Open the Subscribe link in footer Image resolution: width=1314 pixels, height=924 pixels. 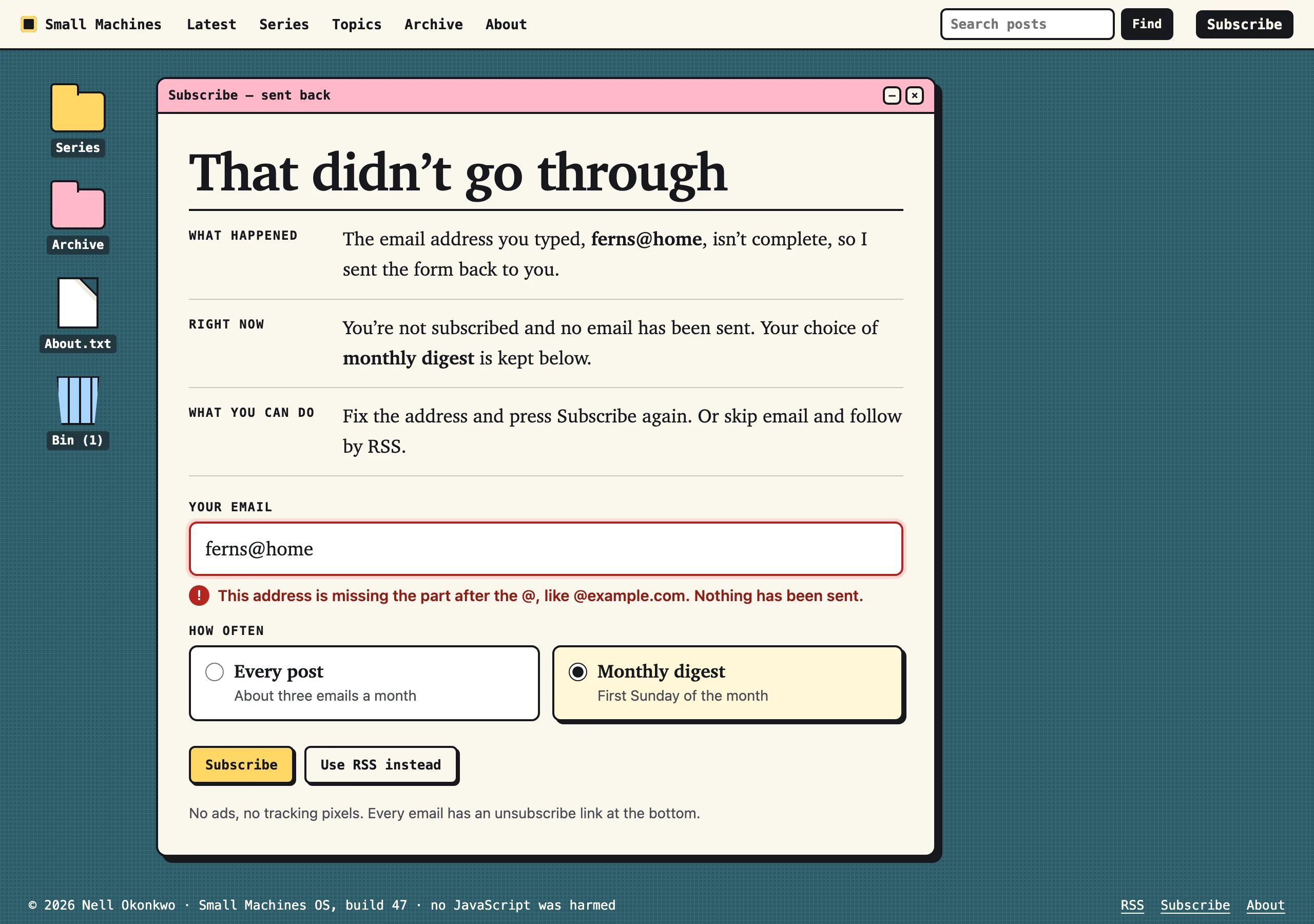point(1195,905)
